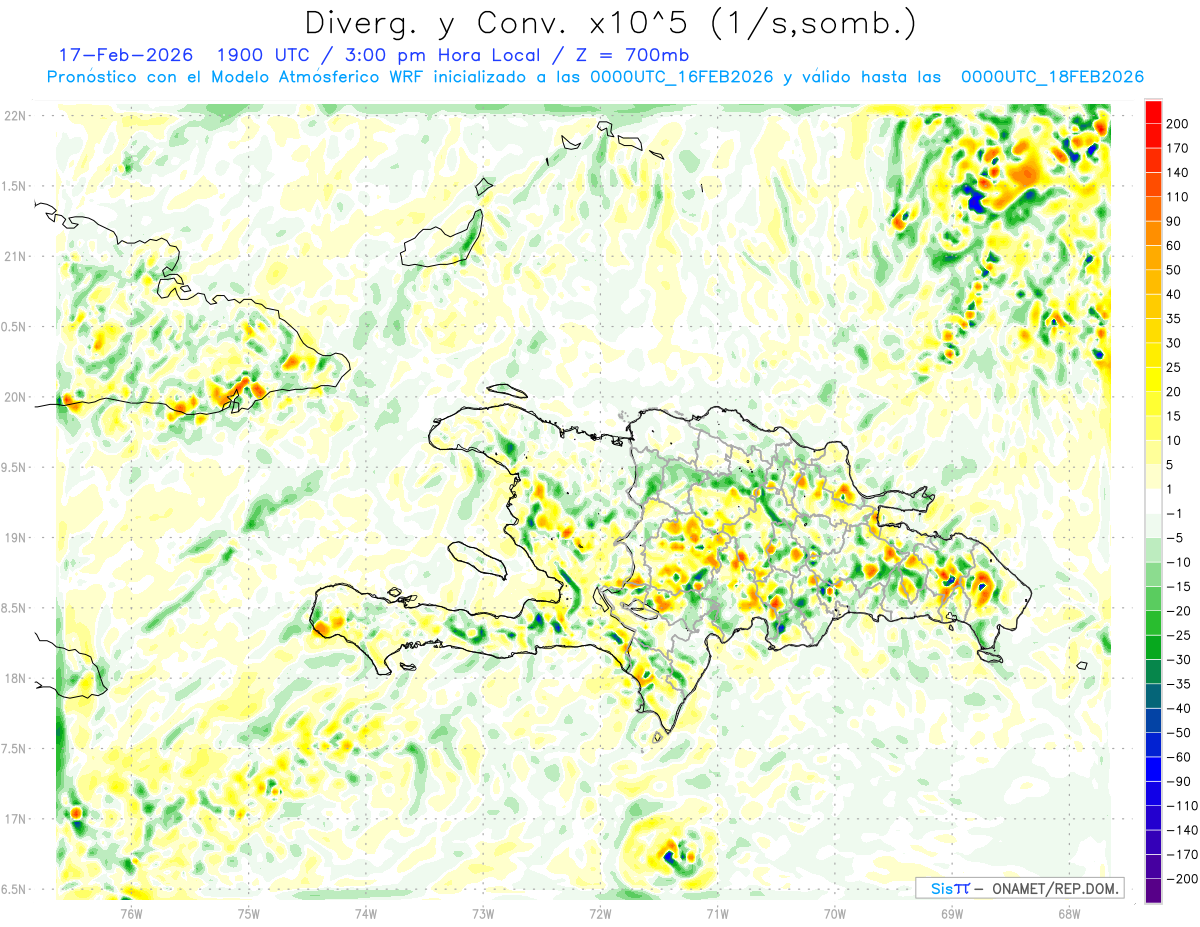Click the colorbar's '-110' value label

click(1181, 806)
